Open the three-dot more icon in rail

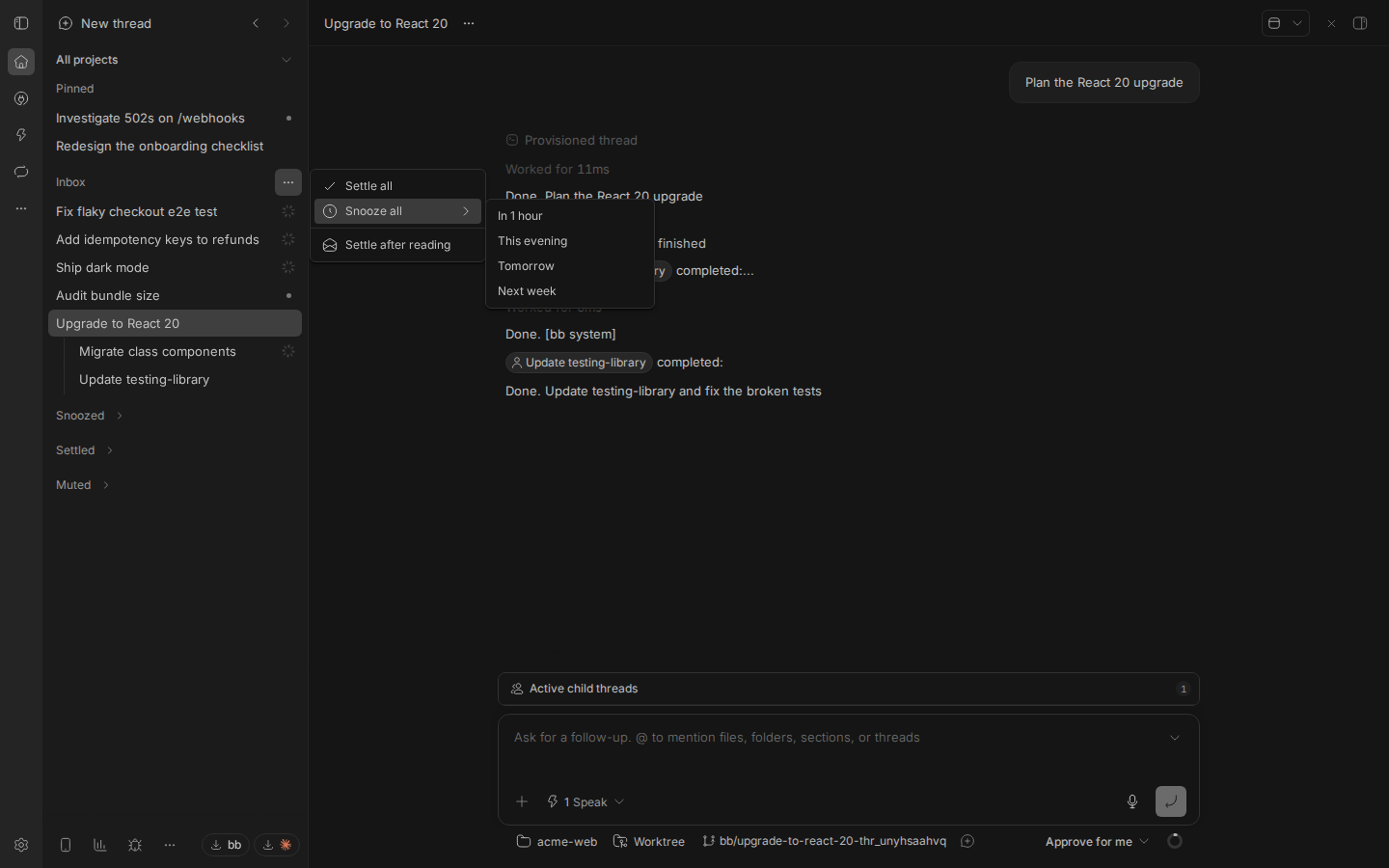tap(21, 208)
